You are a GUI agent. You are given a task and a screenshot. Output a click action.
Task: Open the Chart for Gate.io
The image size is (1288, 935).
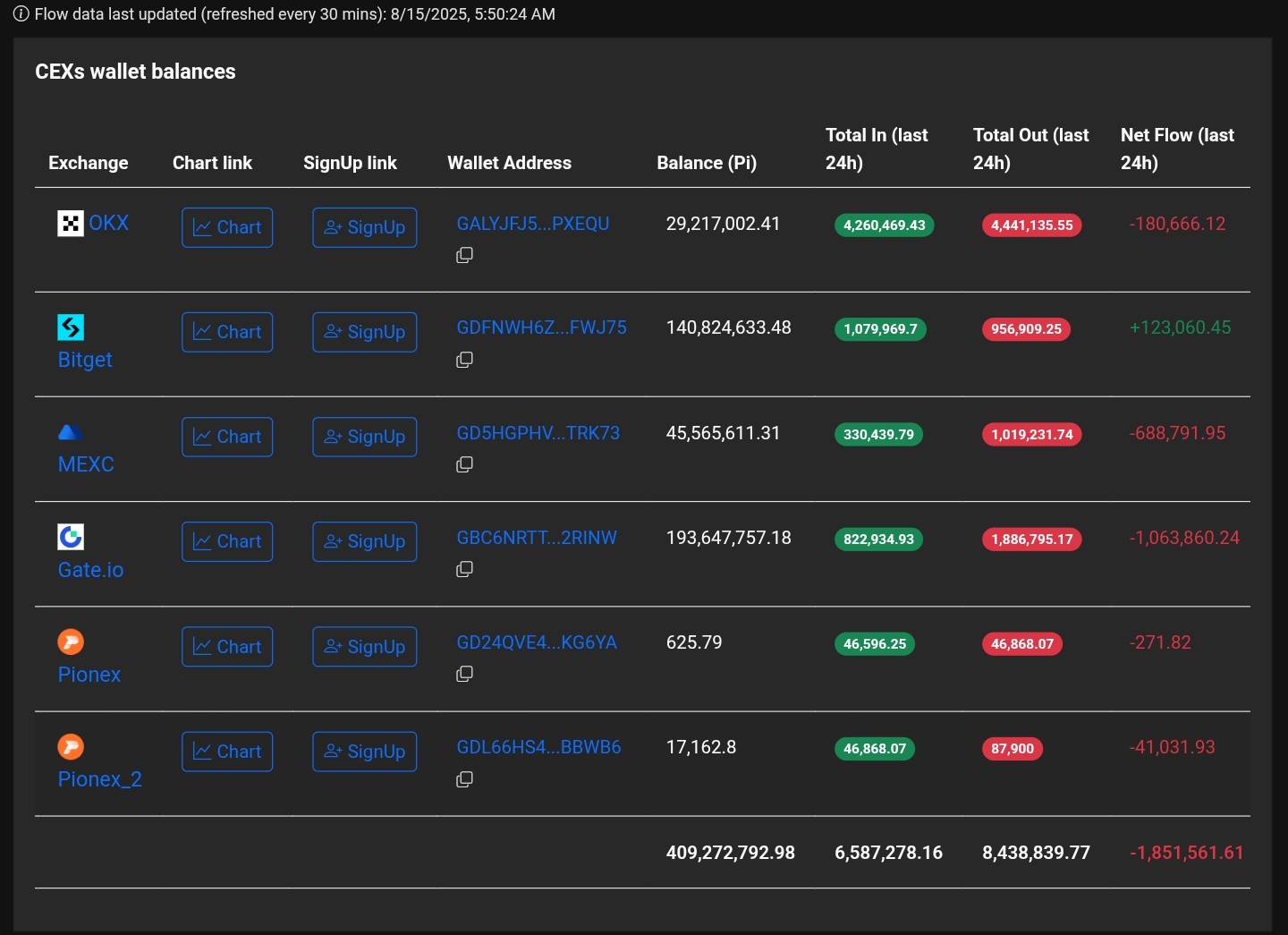click(x=227, y=541)
